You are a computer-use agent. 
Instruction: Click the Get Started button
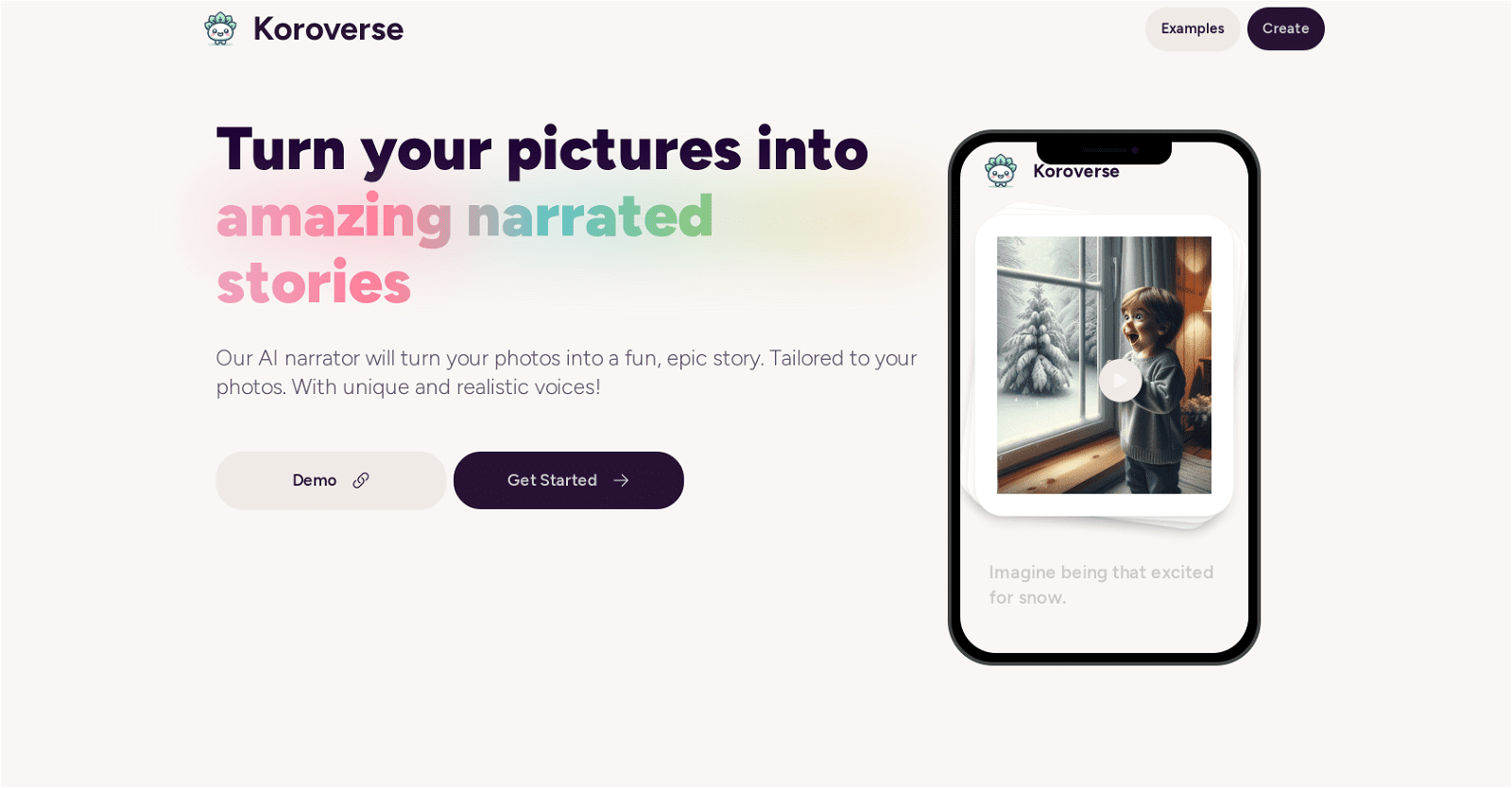coord(569,480)
